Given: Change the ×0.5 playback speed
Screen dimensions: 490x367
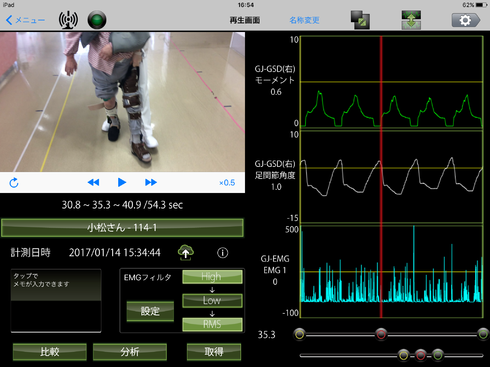Looking at the screenshot, I should coord(227,183).
